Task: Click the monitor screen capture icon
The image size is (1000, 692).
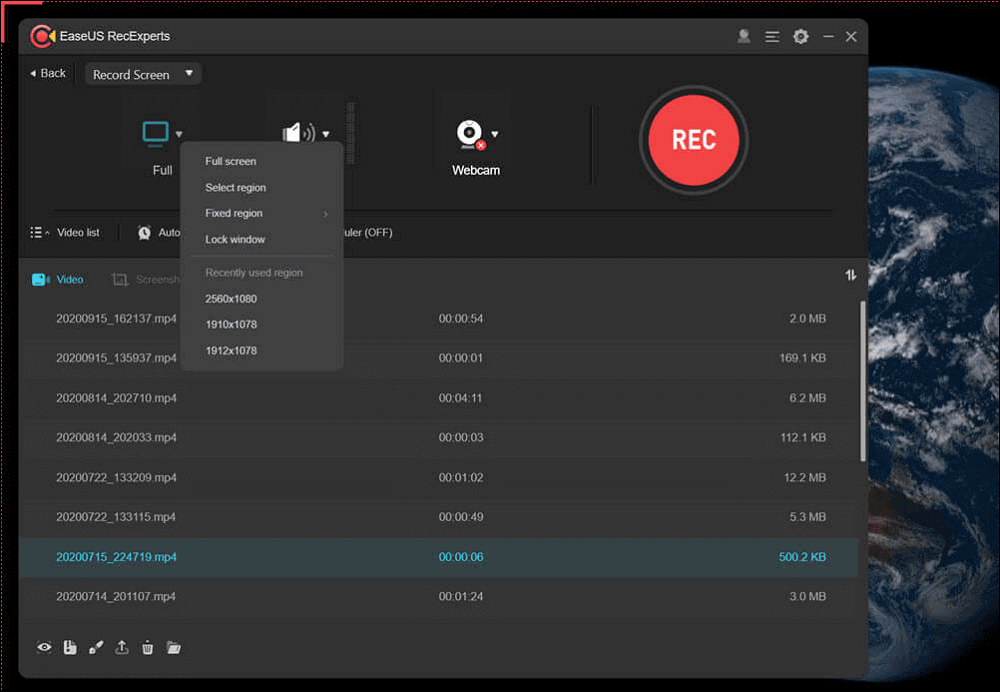Action: tap(156, 133)
